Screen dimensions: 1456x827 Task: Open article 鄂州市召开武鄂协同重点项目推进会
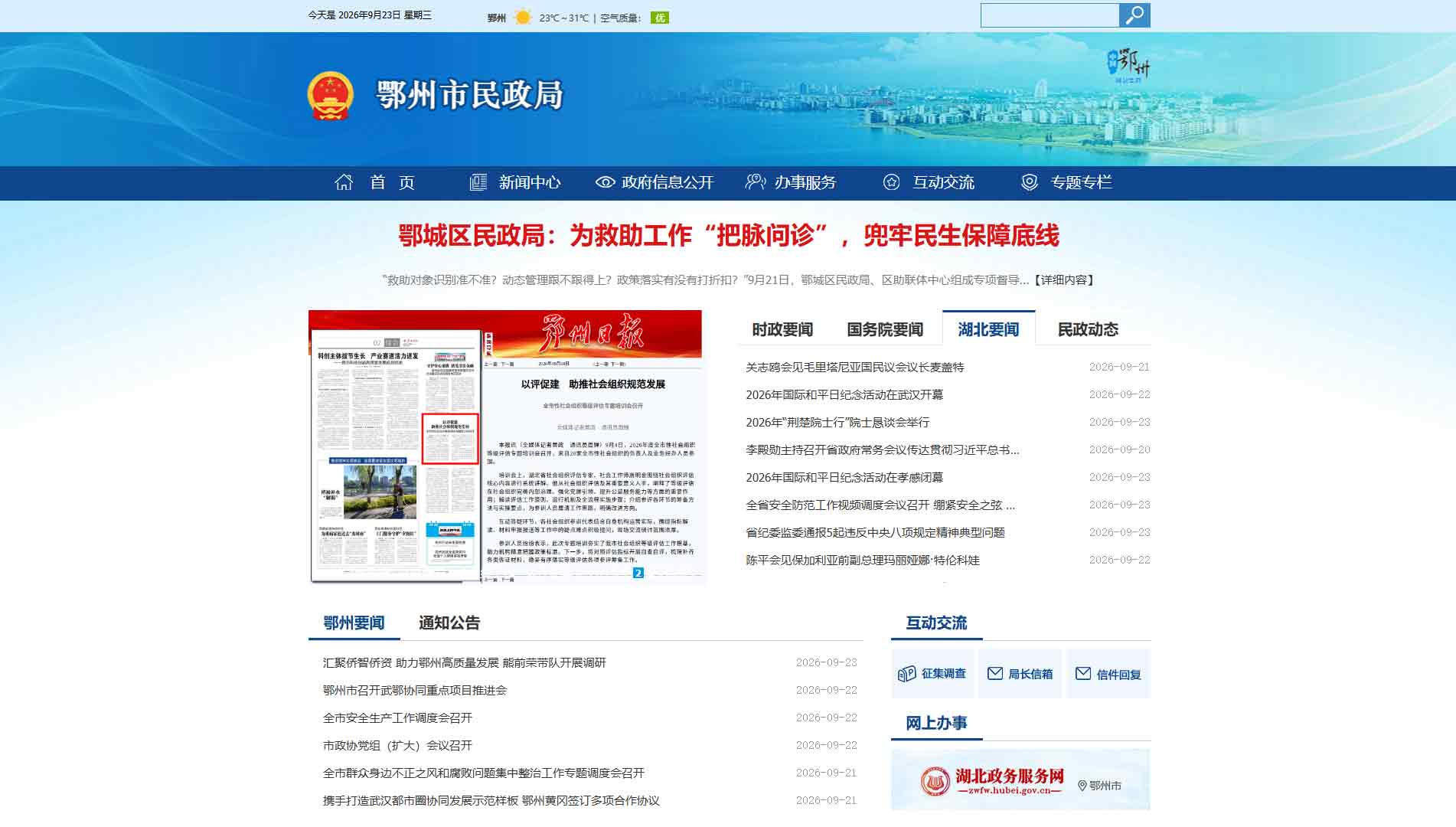pyautogui.click(x=415, y=691)
